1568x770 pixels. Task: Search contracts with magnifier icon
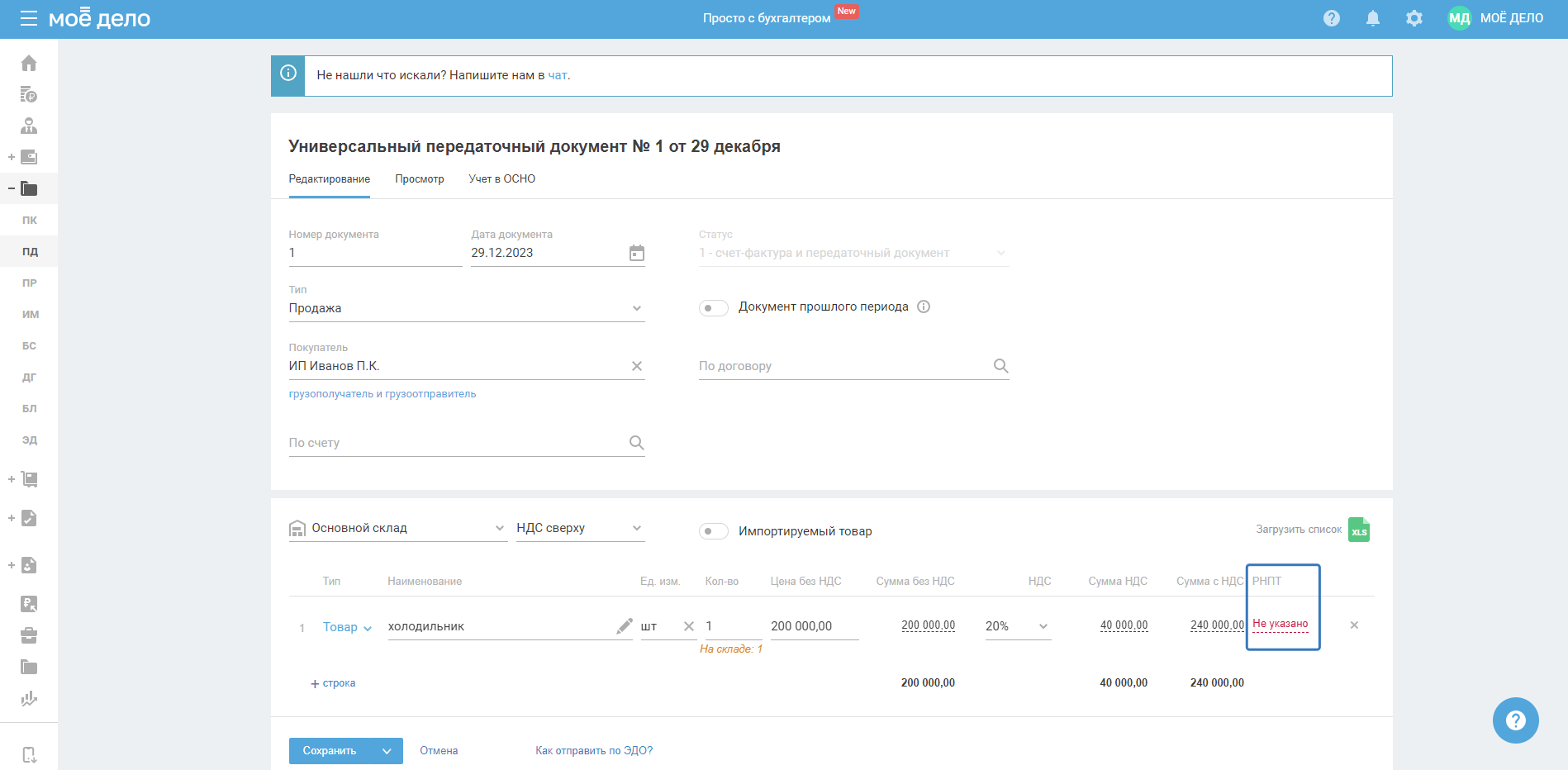pos(1000,366)
